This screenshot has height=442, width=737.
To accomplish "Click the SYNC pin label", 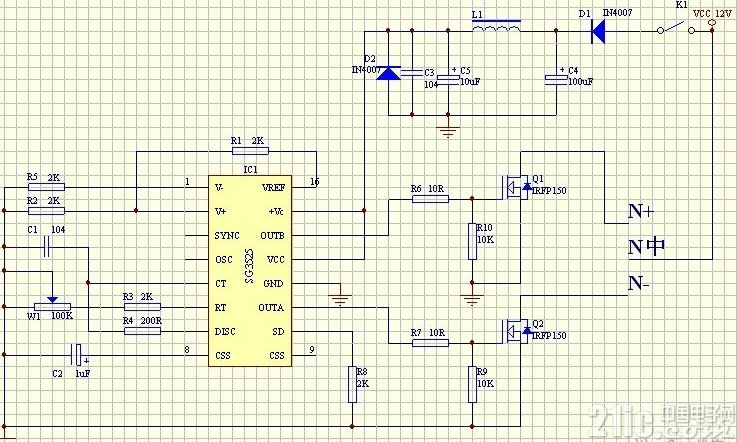I will (227, 236).
